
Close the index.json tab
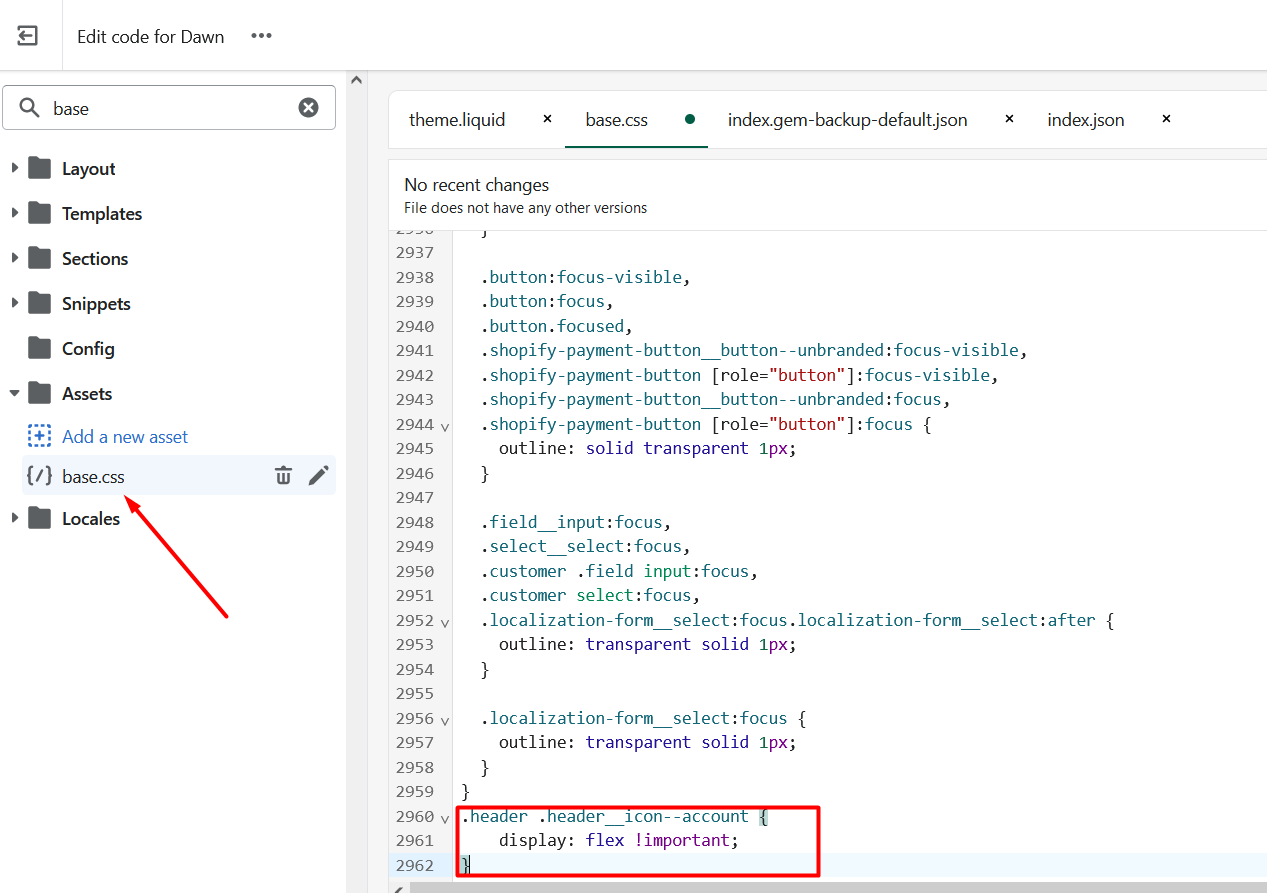point(1166,119)
